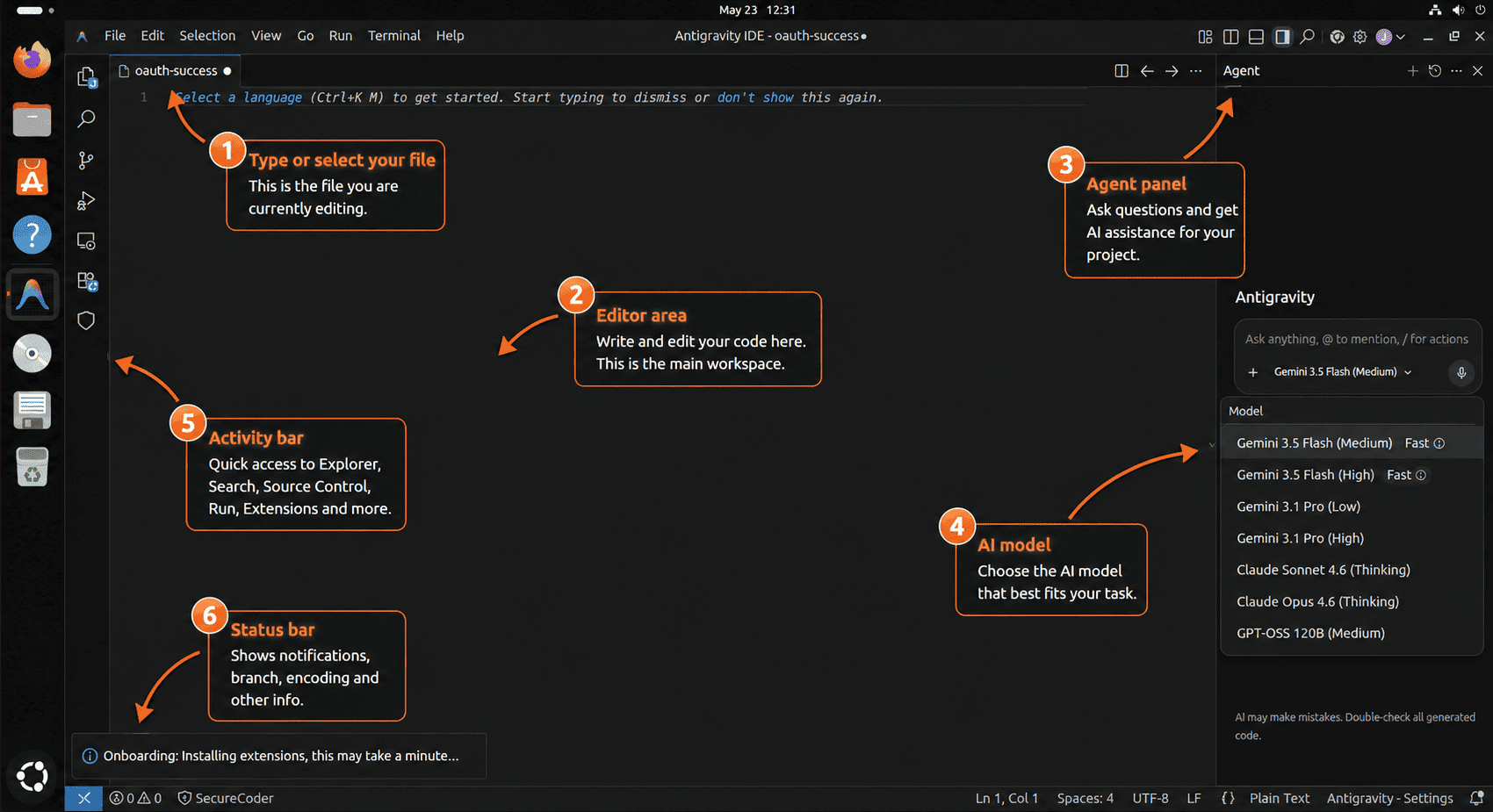The image size is (1493, 812).
Task: Select GPT-OSS 120B (Medium) model
Action: [x=1352, y=633]
